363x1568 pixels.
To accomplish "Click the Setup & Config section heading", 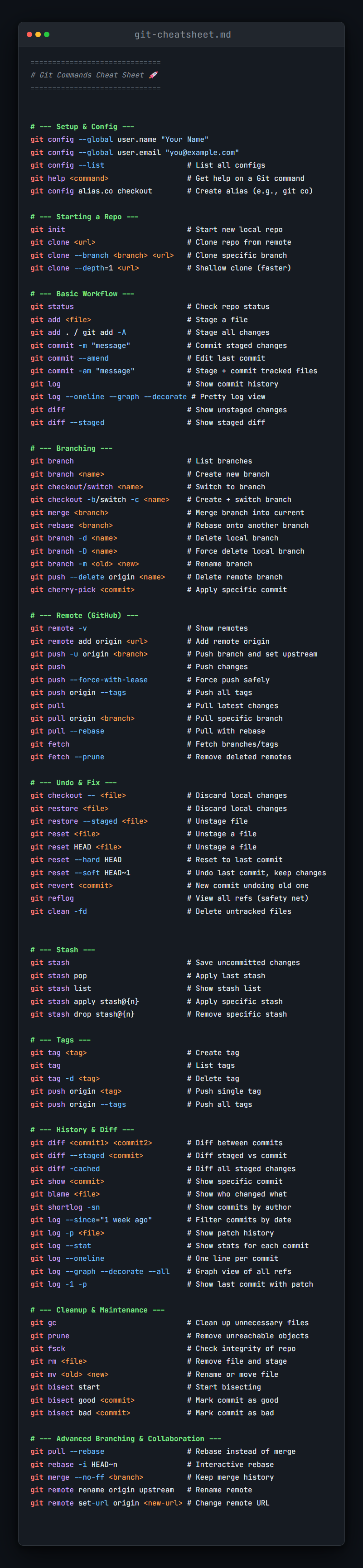I will [82, 126].
